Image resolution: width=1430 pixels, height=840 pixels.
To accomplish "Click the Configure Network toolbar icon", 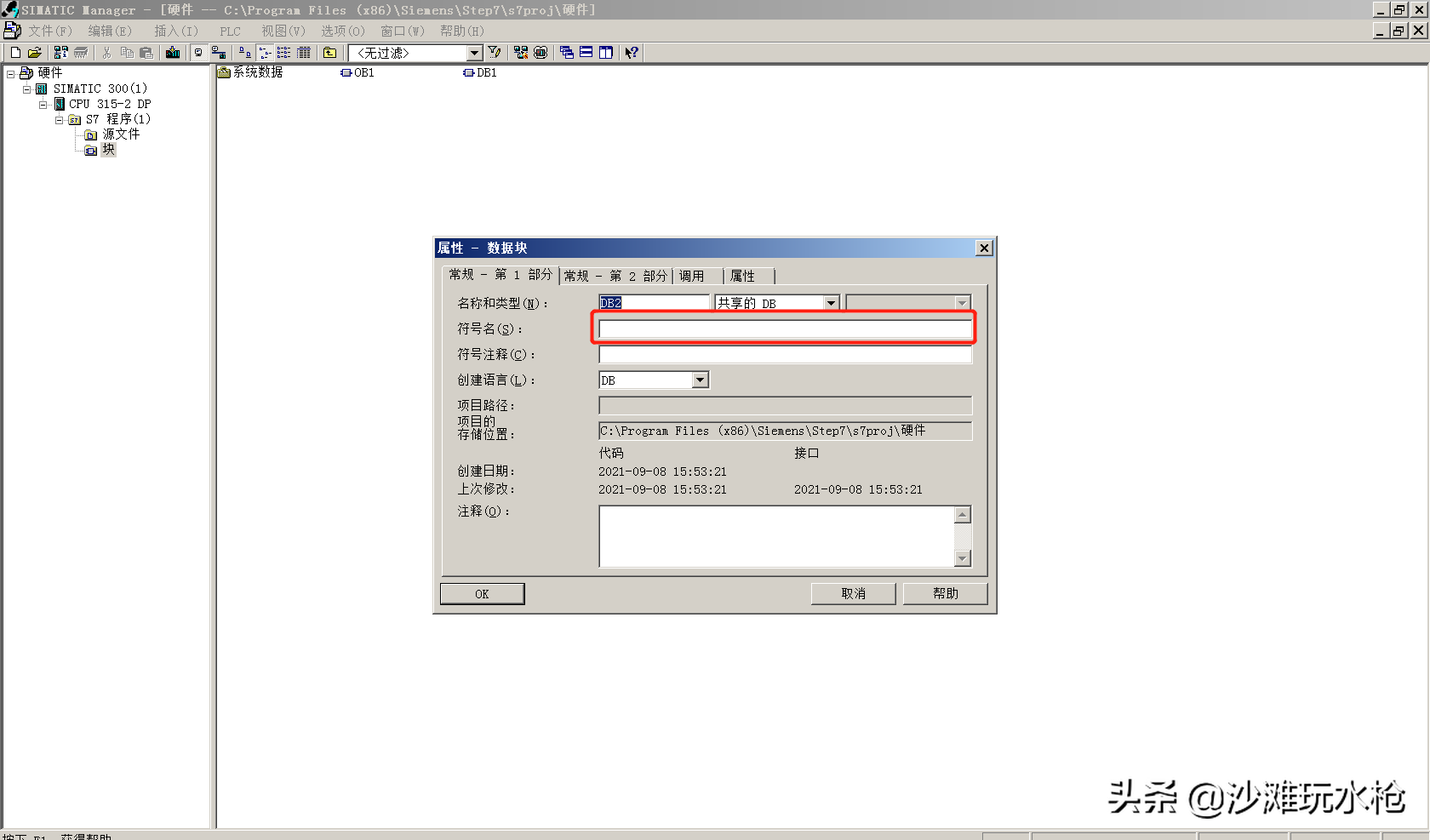I will [x=521, y=53].
